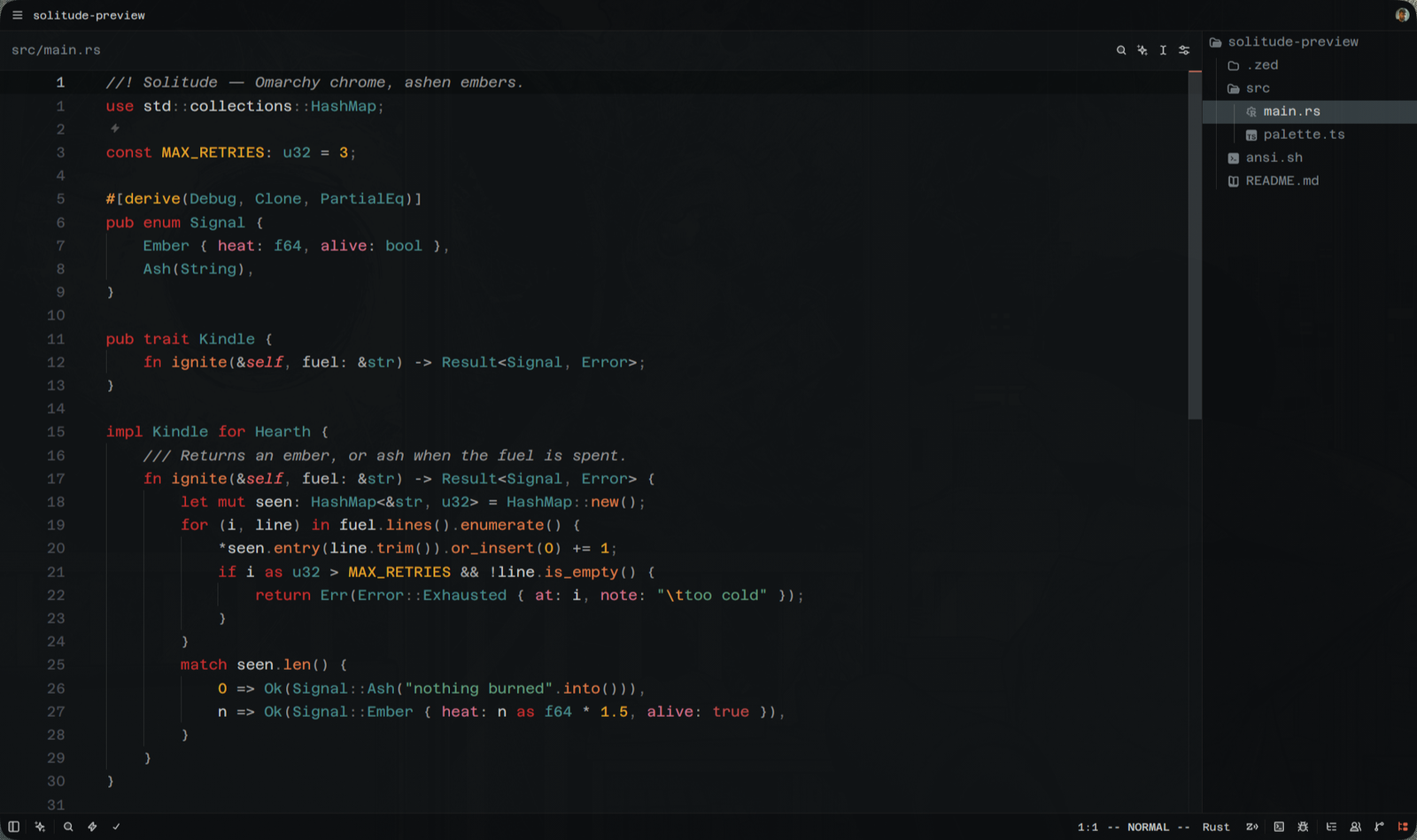The image size is (1417, 840).
Task: Open ansi.sh from the project tree
Action: (1310, 158)
